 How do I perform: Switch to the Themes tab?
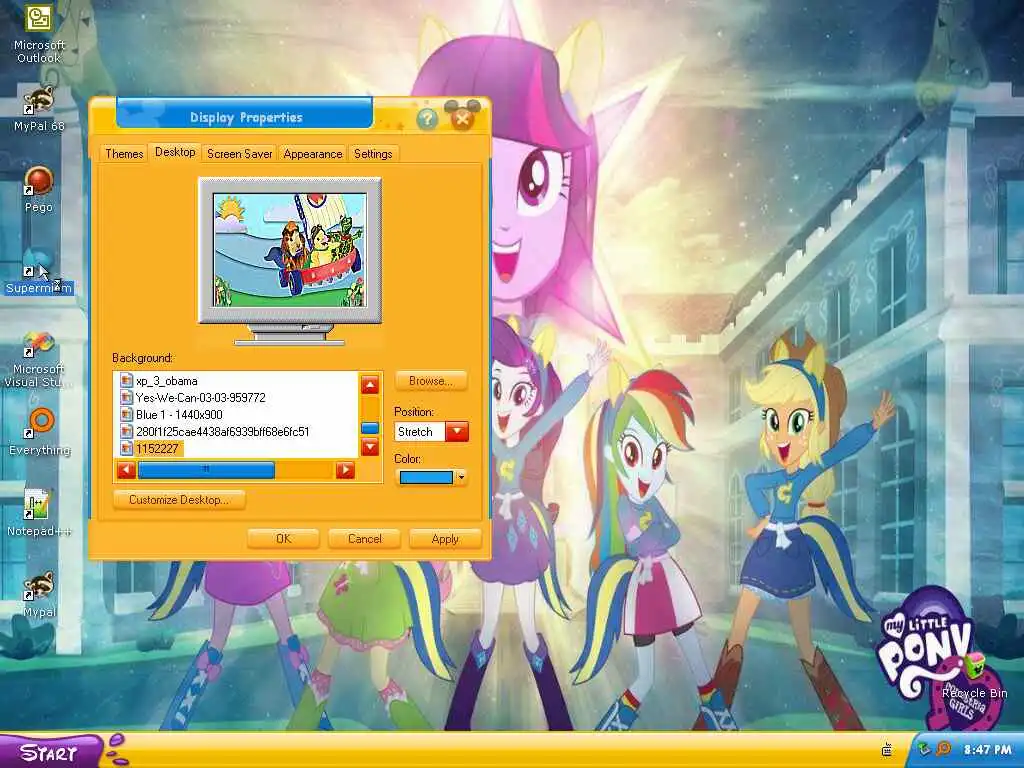click(124, 154)
